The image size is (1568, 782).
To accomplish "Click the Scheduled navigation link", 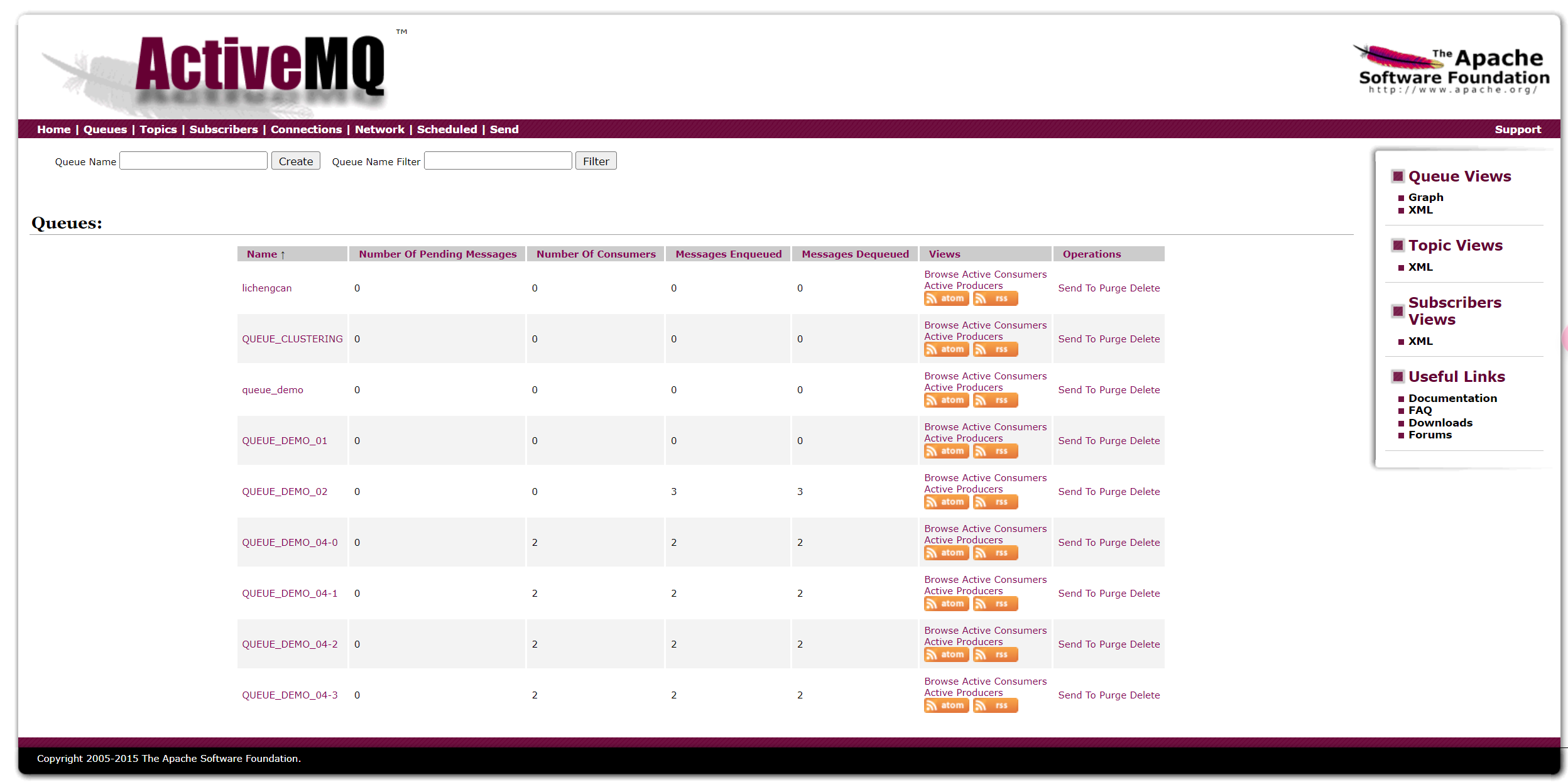I will pos(447,129).
